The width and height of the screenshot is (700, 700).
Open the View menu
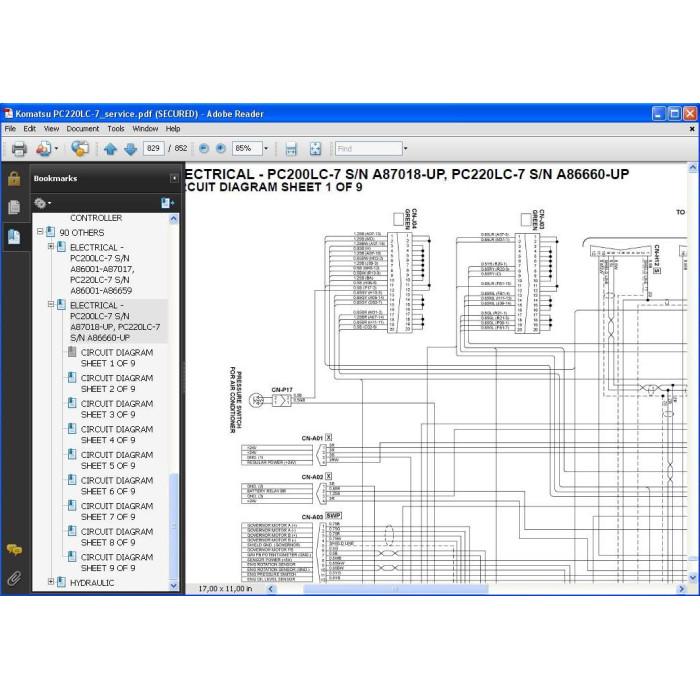click(x=51, y=129)
